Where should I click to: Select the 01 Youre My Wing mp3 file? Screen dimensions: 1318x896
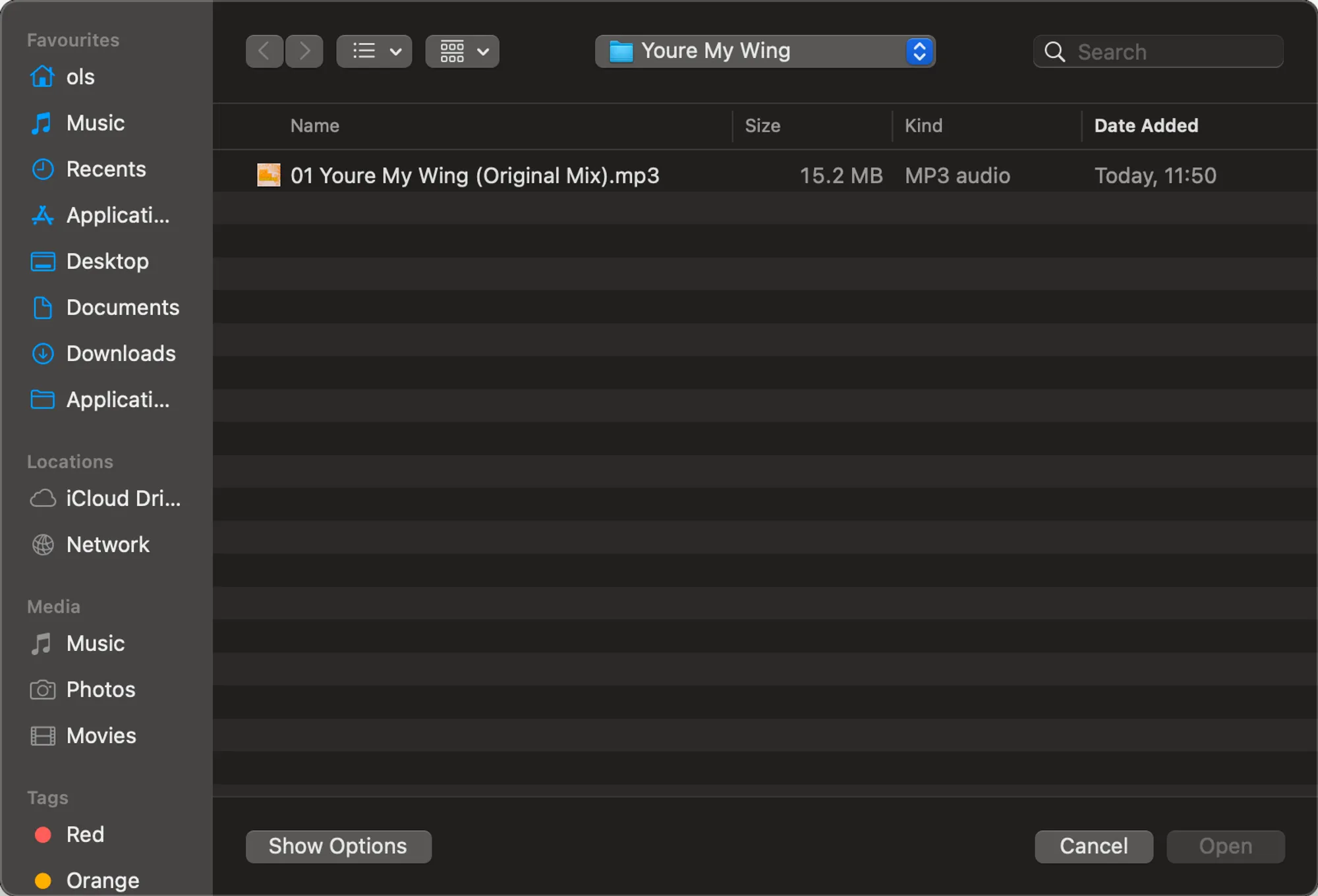click(x=474, y=175)
